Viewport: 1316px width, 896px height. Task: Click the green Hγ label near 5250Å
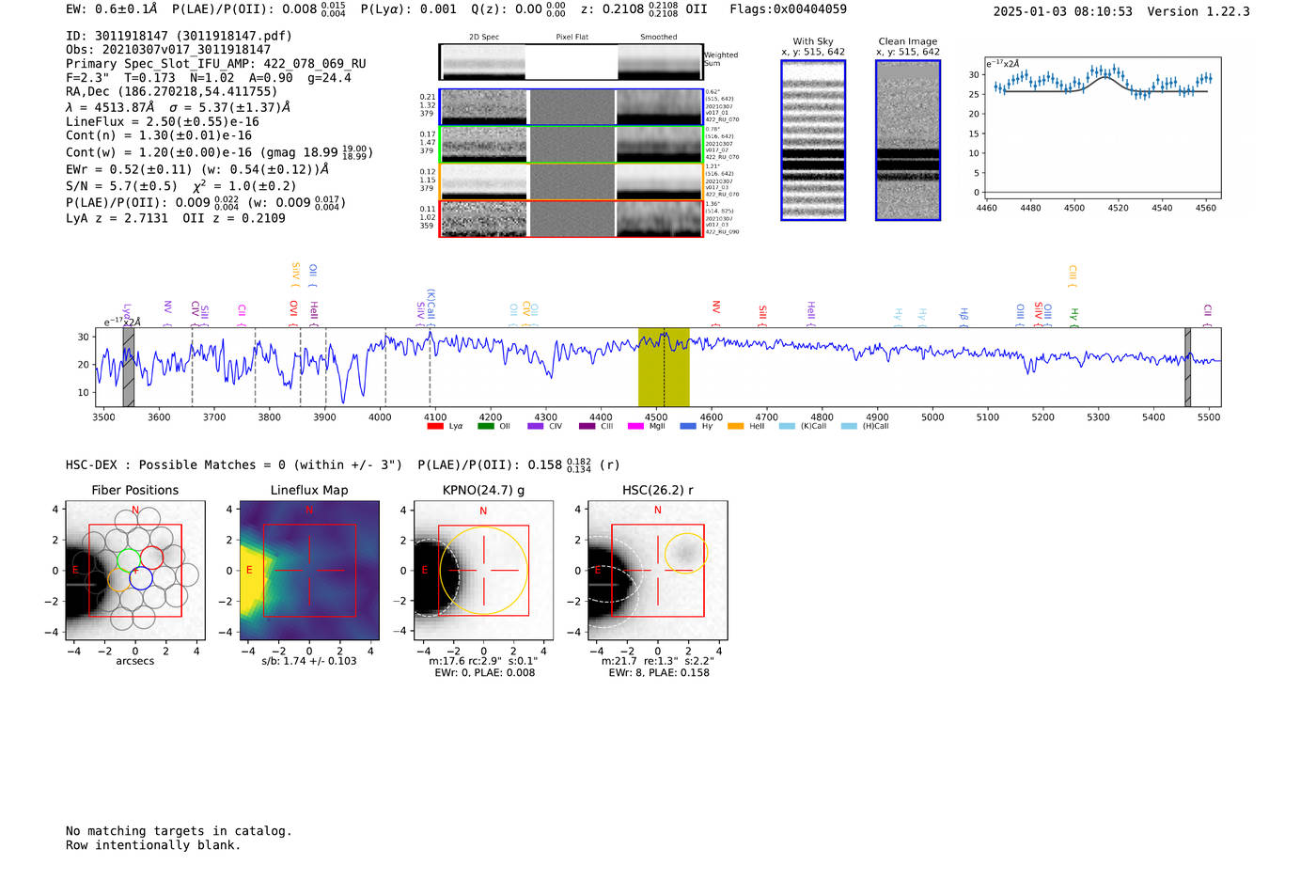1073,315
